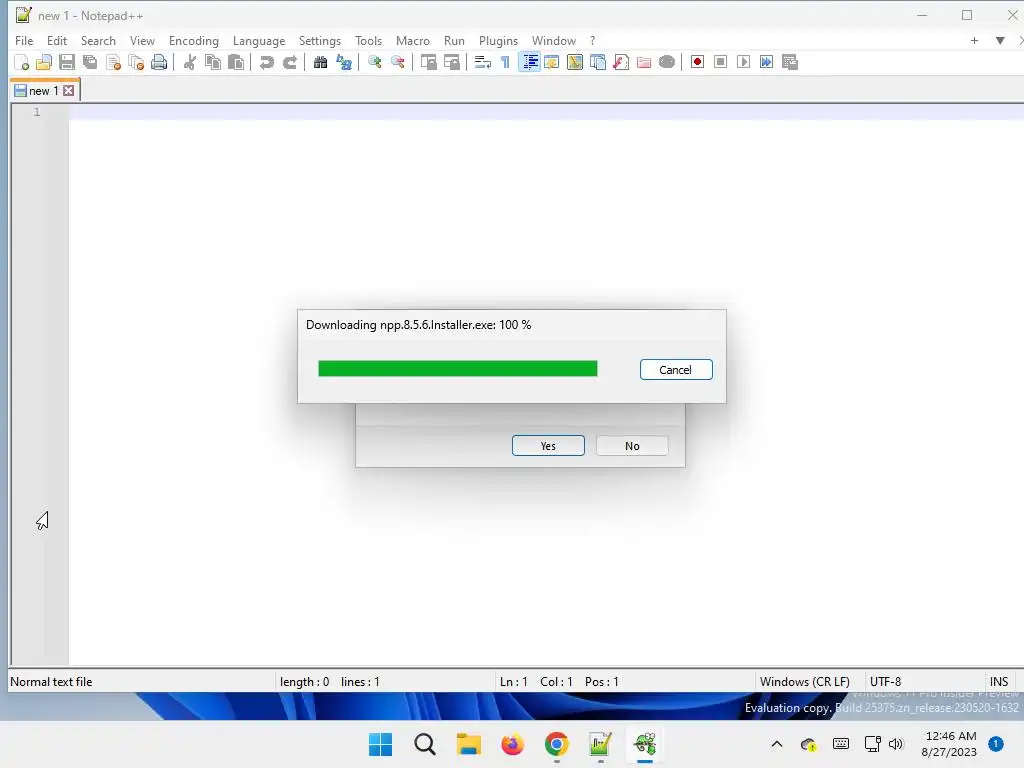
Task: Open the Tools menu
Action: coord(368,40)
